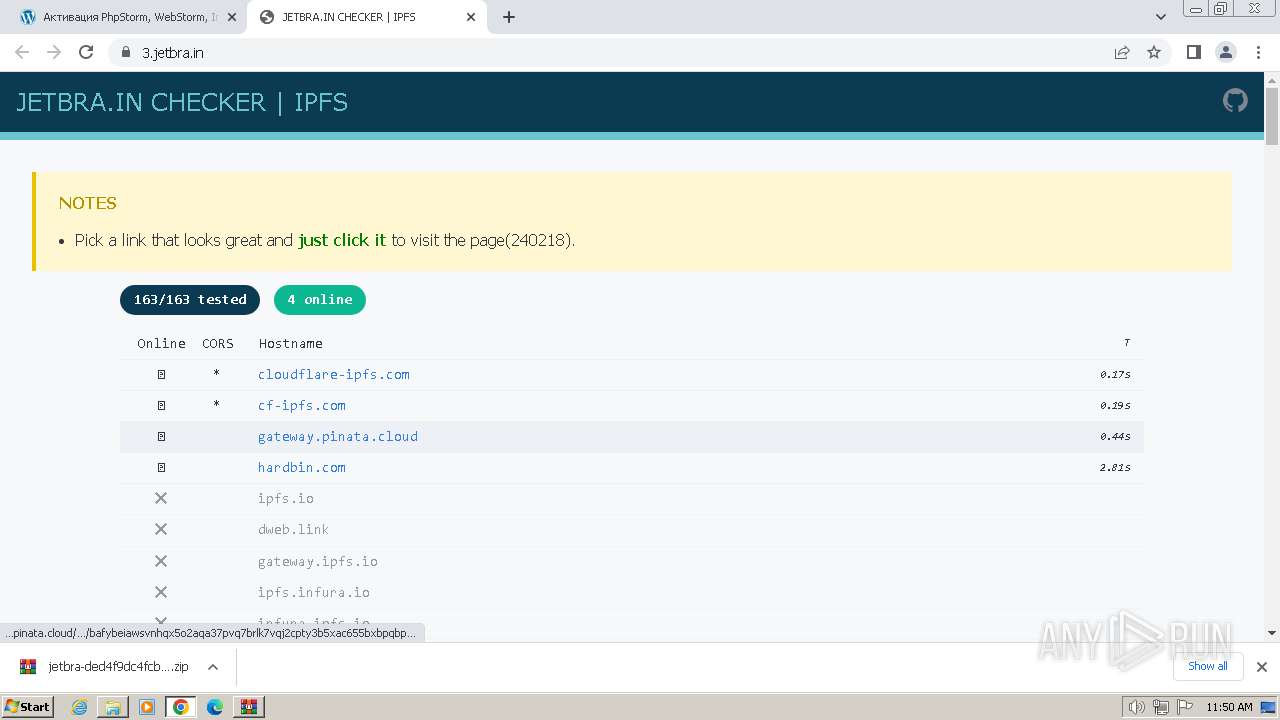Expand the tab search chevron
The width and height of the screenshot is (1280, 720).
point(1161,17)
